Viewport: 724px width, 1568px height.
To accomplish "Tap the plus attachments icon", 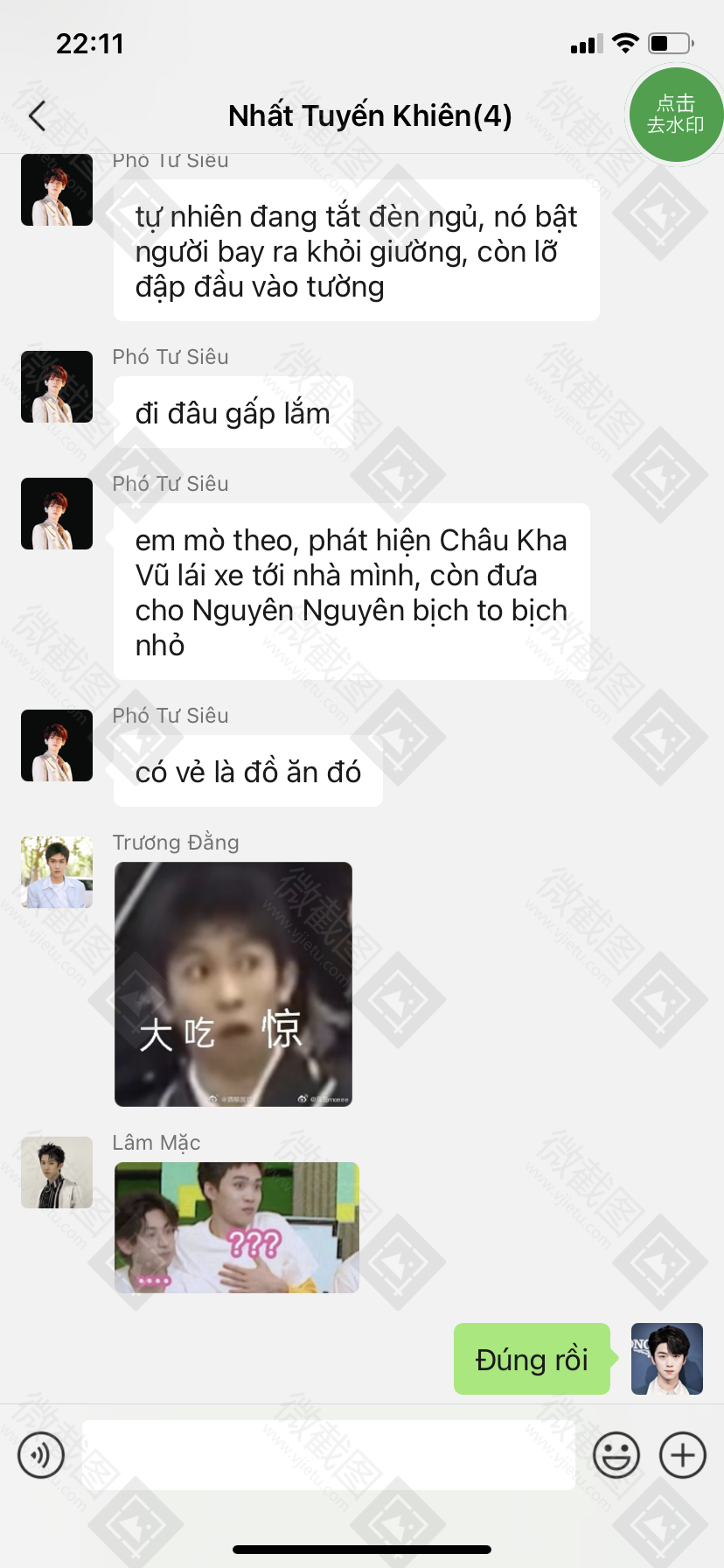I will 683,1455.
